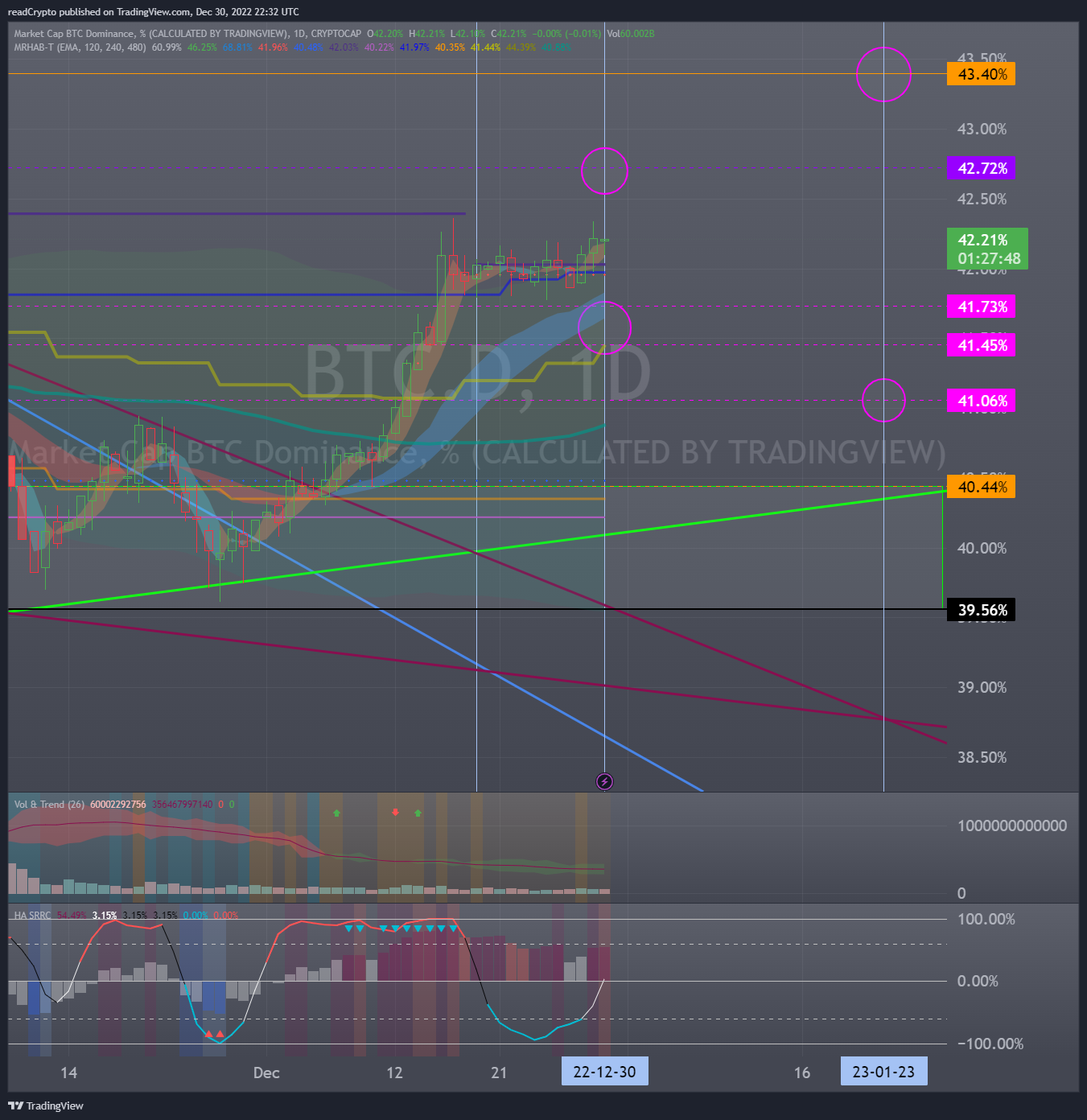This screenshot has height=1120, width=1087.
Task: Click the HA SRRC indicator legend
Action: pyautogui.click(x=32, y=916)
